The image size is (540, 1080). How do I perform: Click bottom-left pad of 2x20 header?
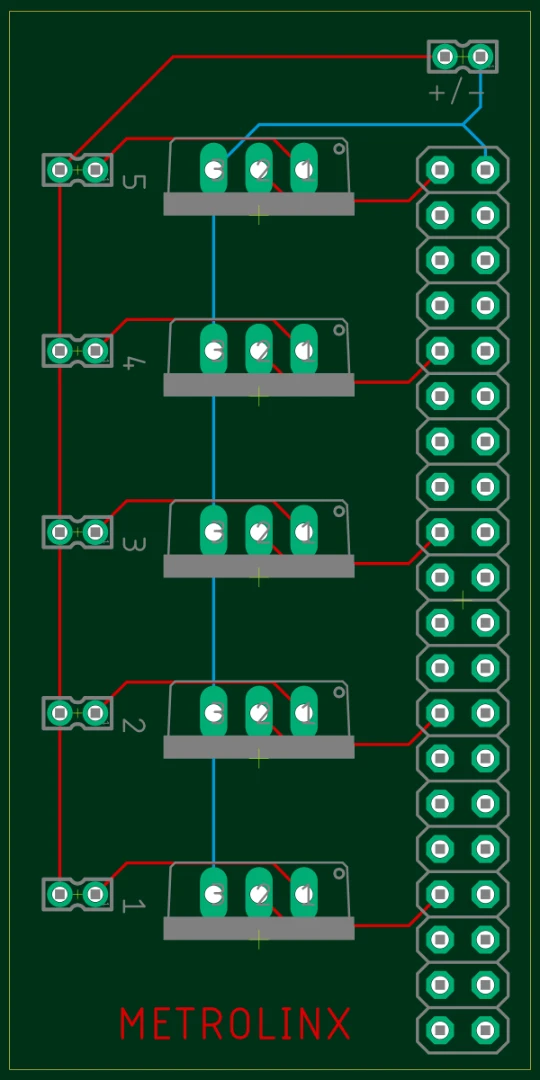(439, 1030)
